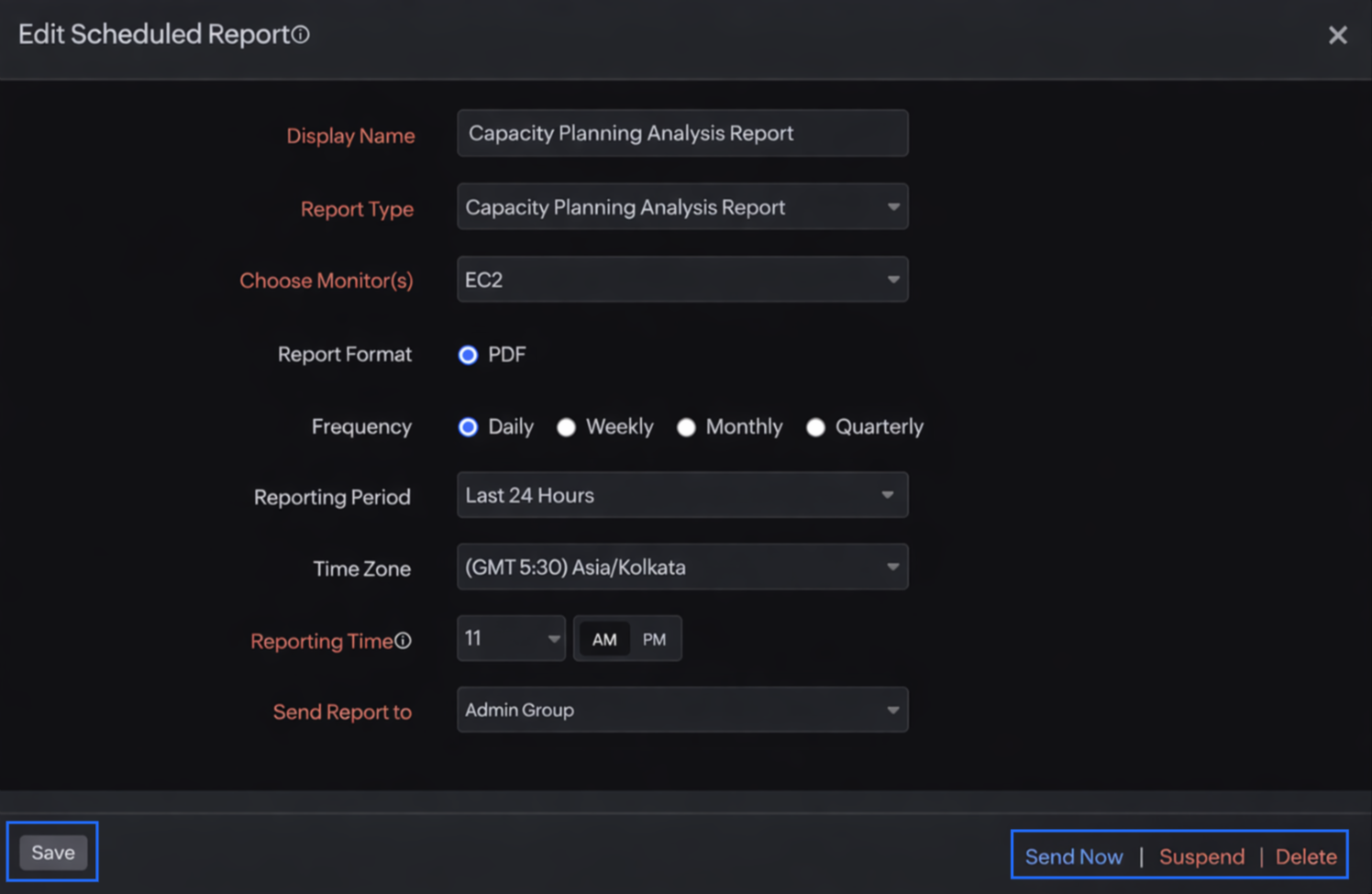
Task: Suspend the scheduled report
Action: click(x=1201, y=856)
